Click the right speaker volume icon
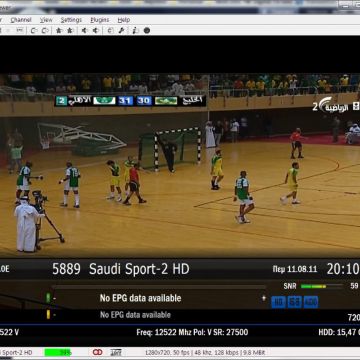 (95, 30)
